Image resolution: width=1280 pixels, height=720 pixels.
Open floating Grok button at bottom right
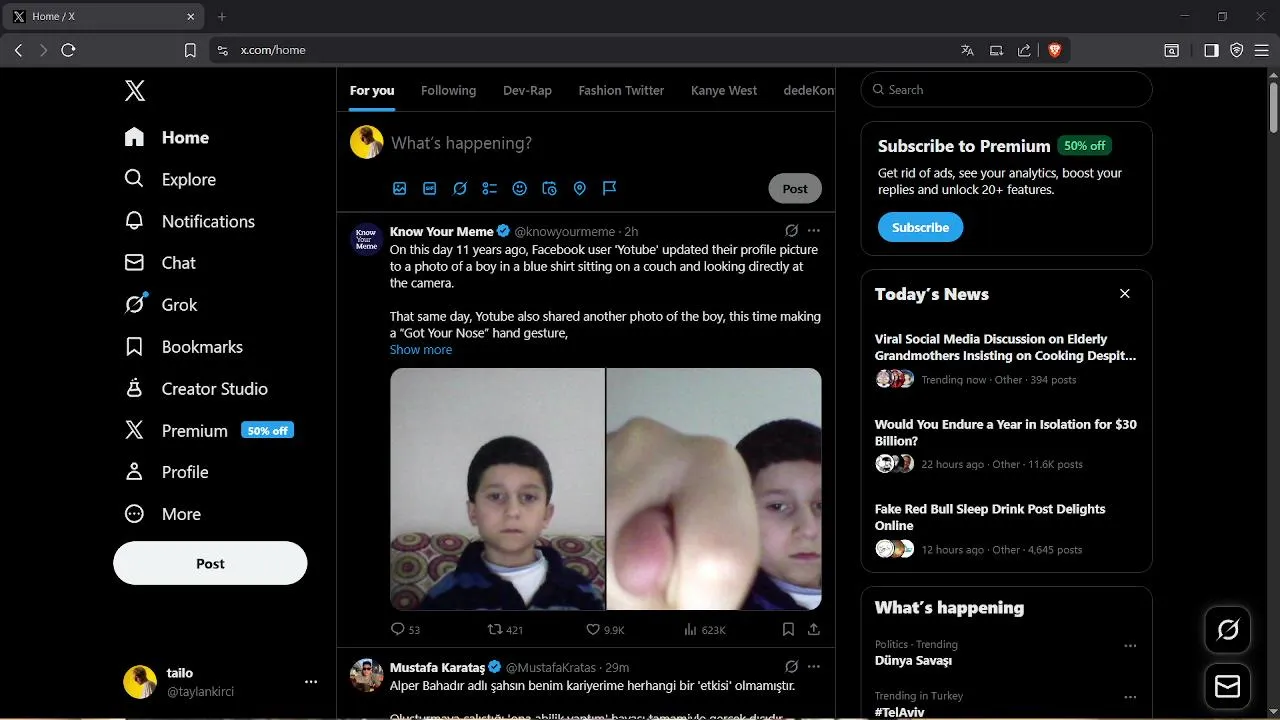1227,630
